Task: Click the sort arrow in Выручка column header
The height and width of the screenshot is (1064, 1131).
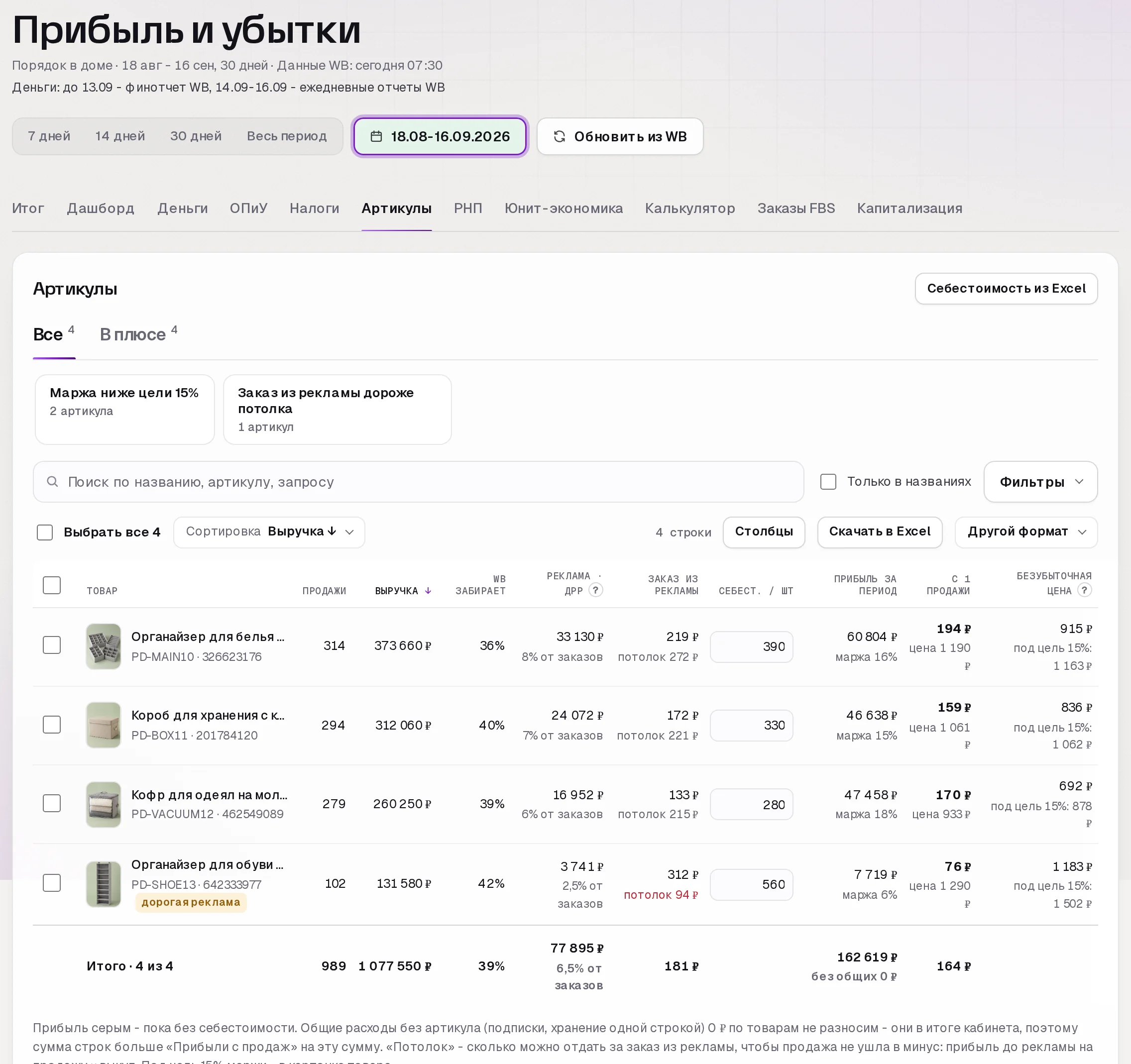Action: [x=428, y=591]
